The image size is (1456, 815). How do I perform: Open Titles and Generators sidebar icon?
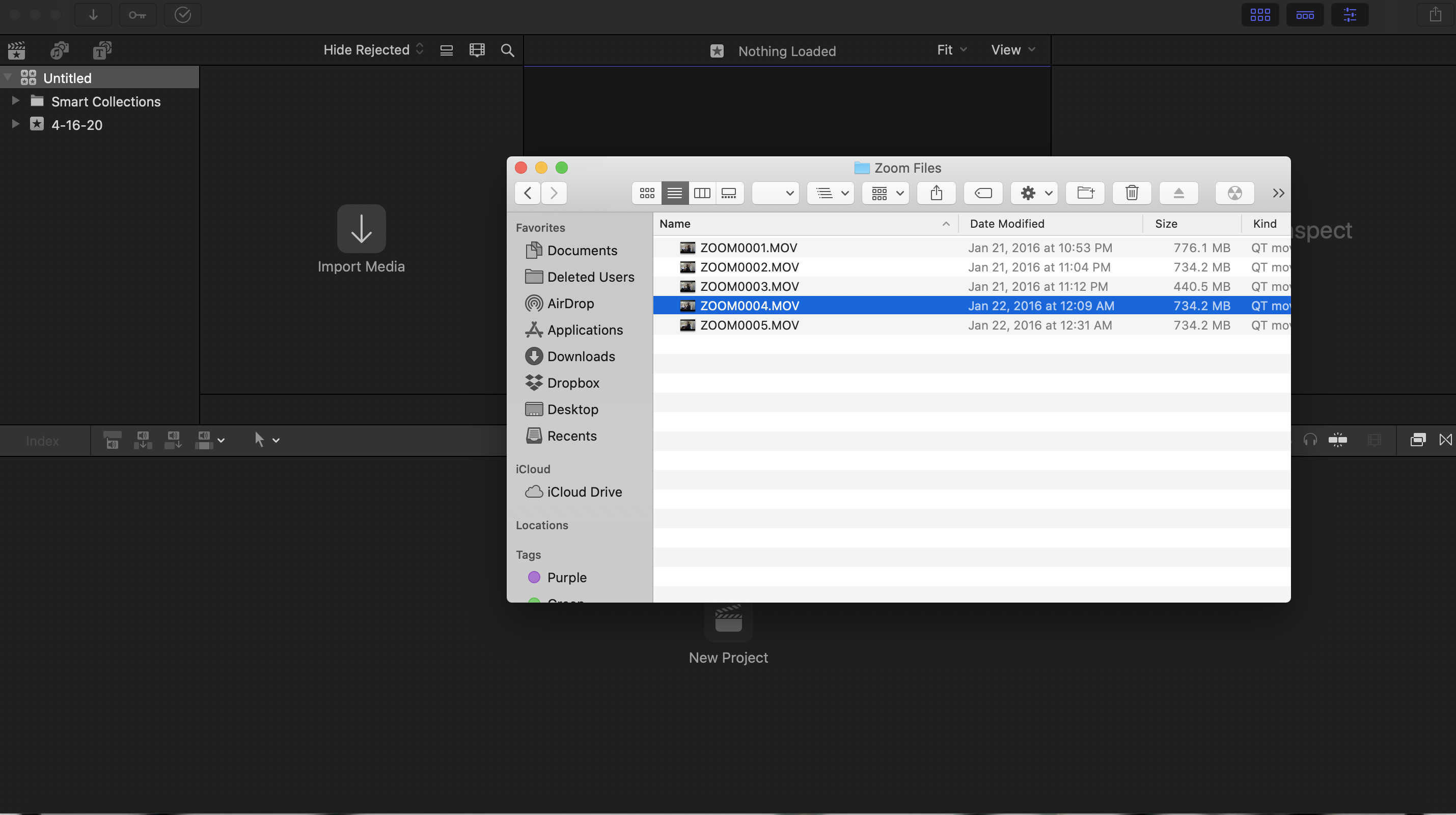[x=102, y=50]
